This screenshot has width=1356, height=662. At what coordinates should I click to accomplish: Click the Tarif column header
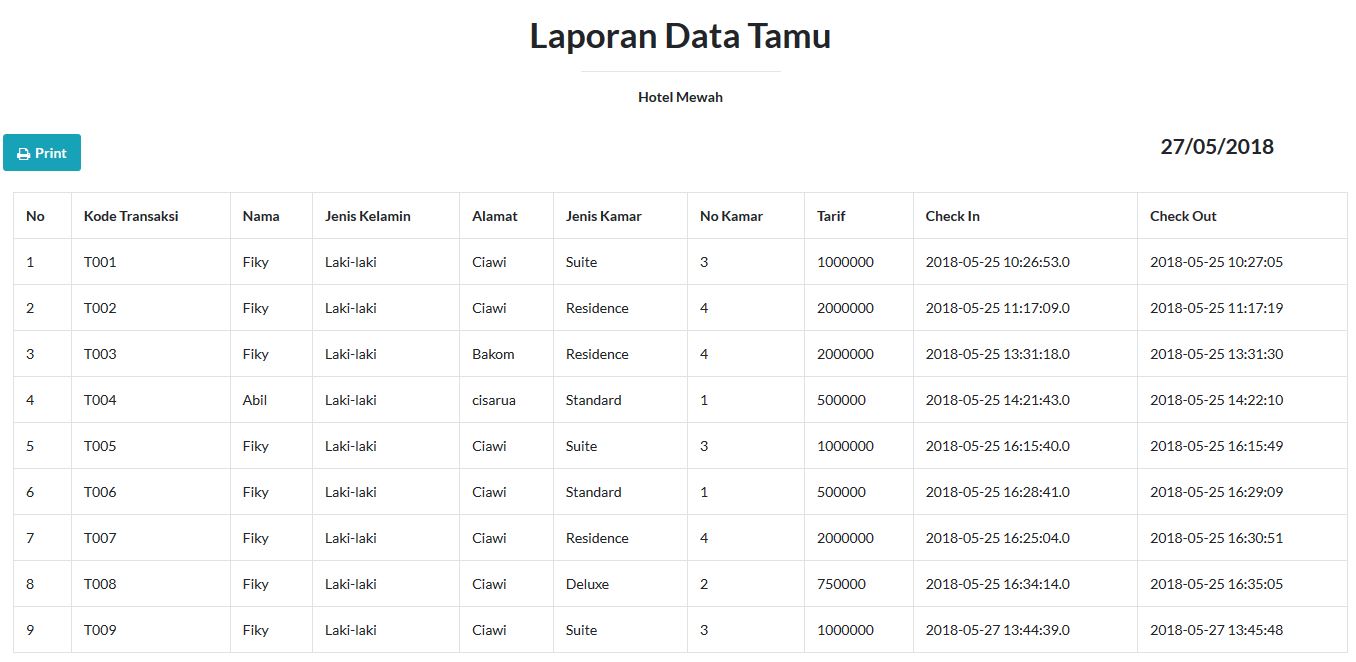(x=830, y=215)
